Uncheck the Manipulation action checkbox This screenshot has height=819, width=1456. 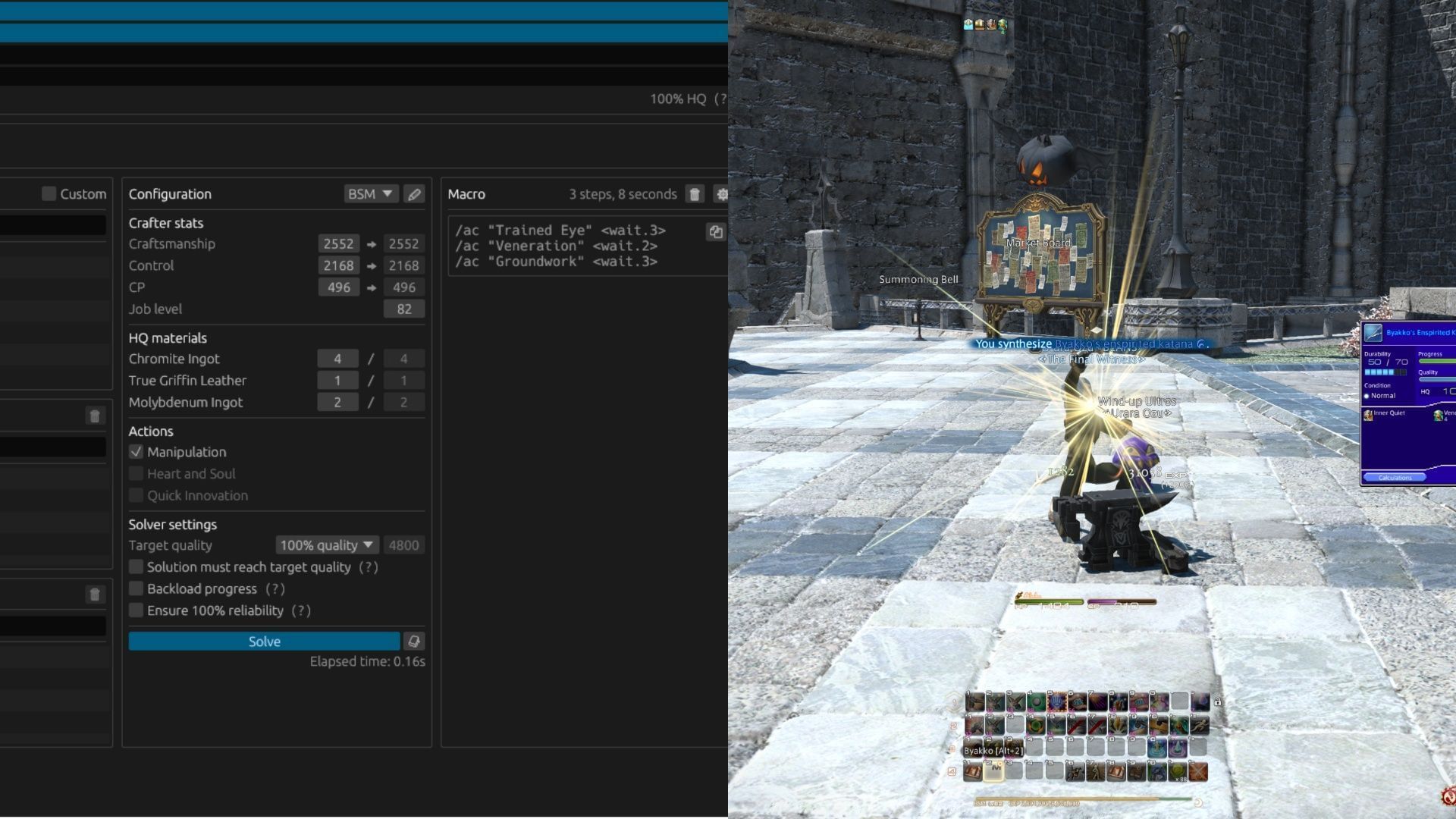pyautogui.click(x=136, y=452)
